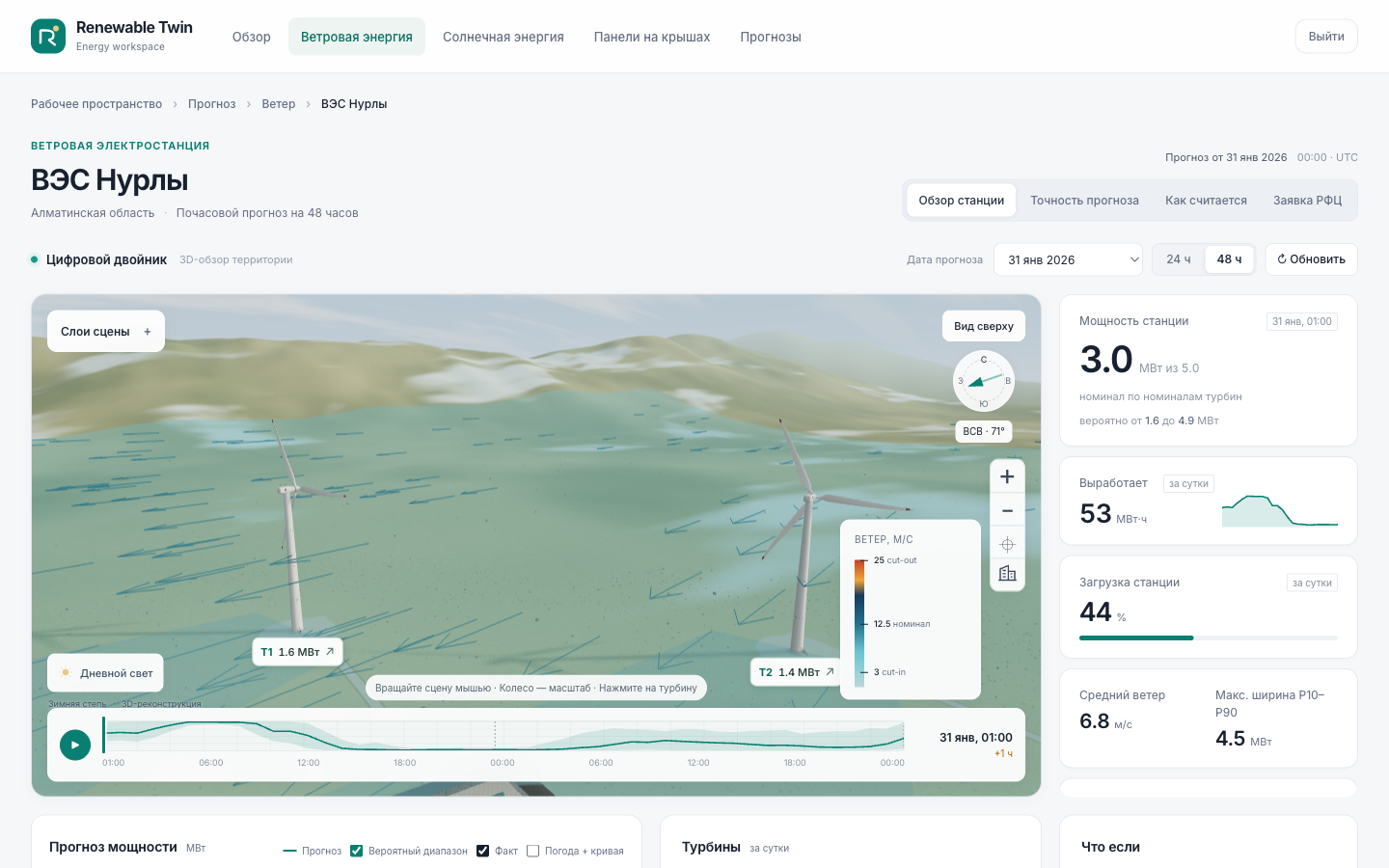Viewport: 1389px width, 868px height.
Task: Open the Рабочее пространство breadcrumb
Action: point(96,104)
